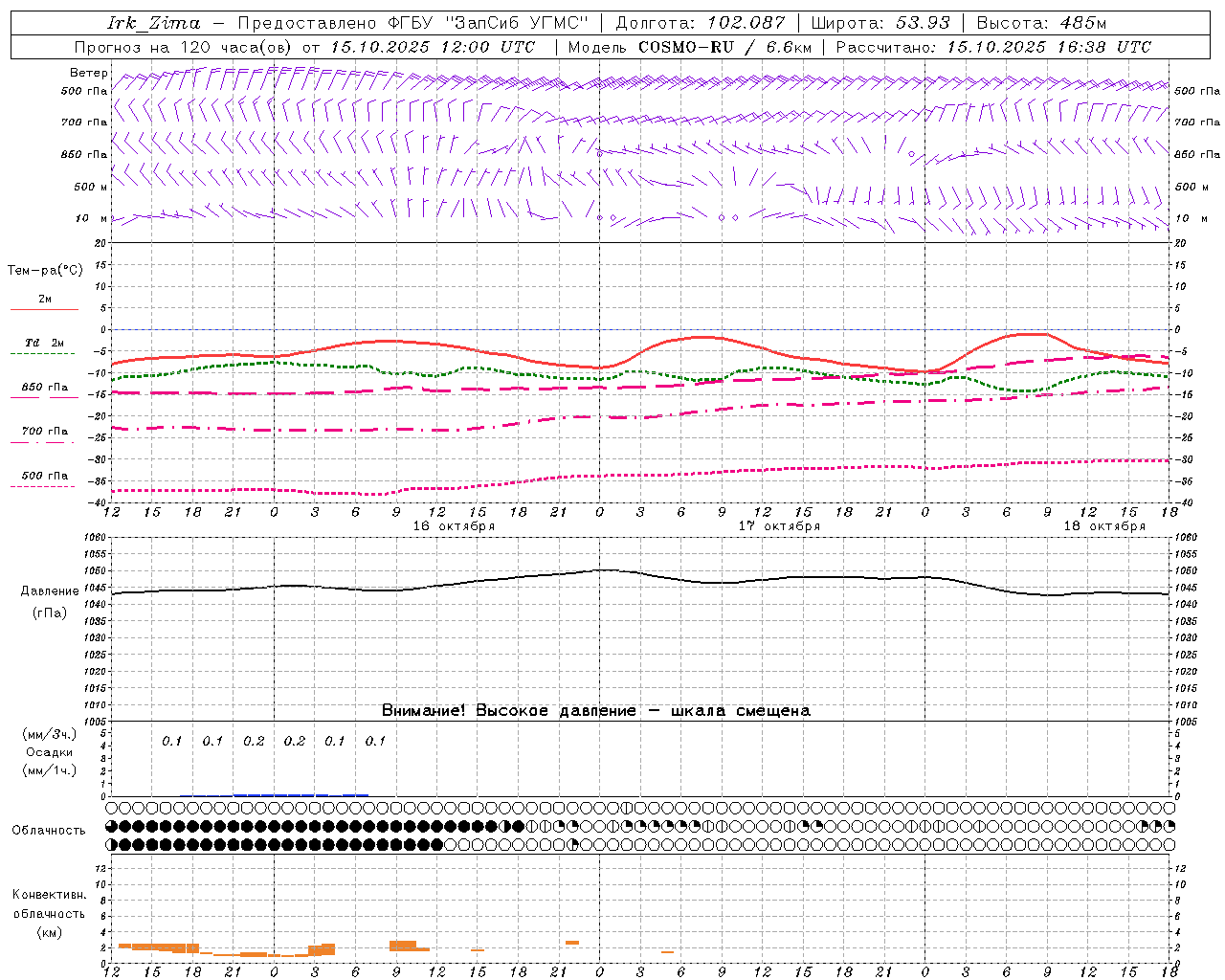1225x980 pixels.
Task: Click the Рассчитано: 15.10.2025 16:38 UTC text
Action: point(993,47)
